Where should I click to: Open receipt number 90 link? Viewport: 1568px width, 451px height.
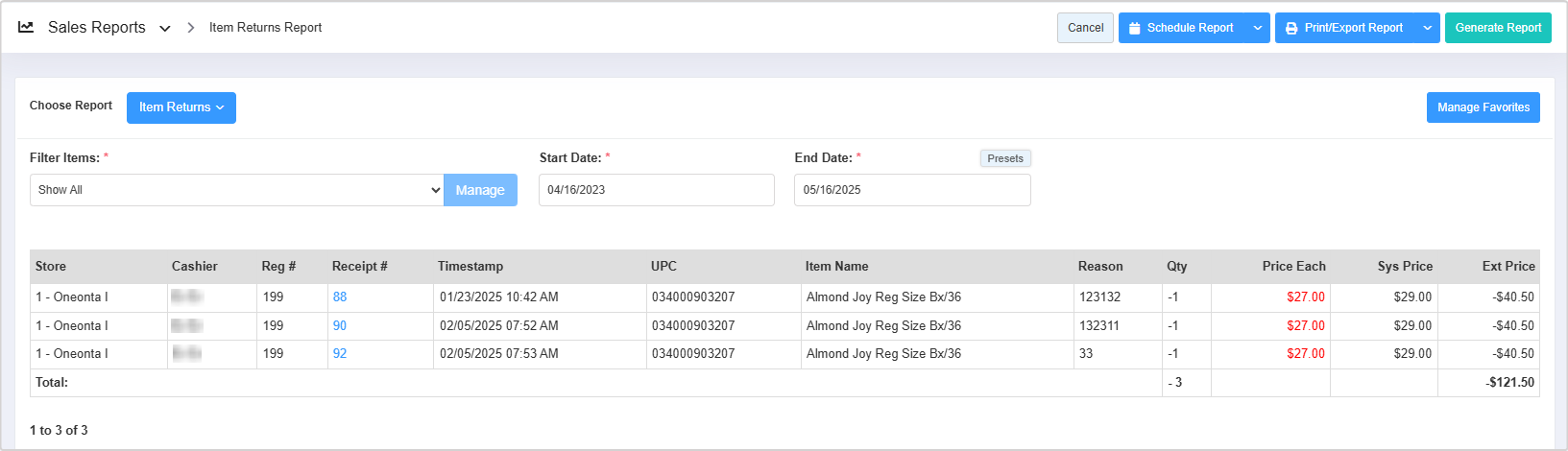tap(340, 326)
